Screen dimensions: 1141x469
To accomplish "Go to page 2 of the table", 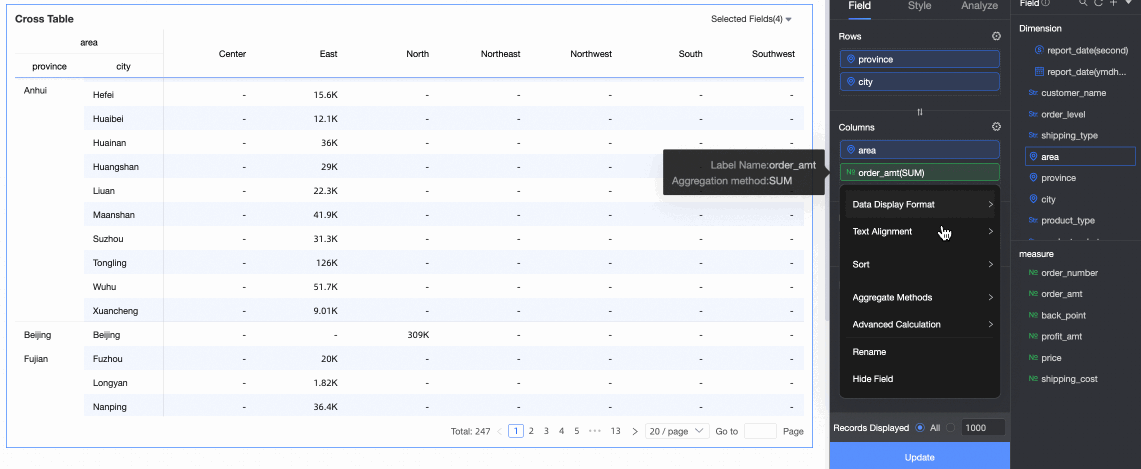I will tap(531, 431).
